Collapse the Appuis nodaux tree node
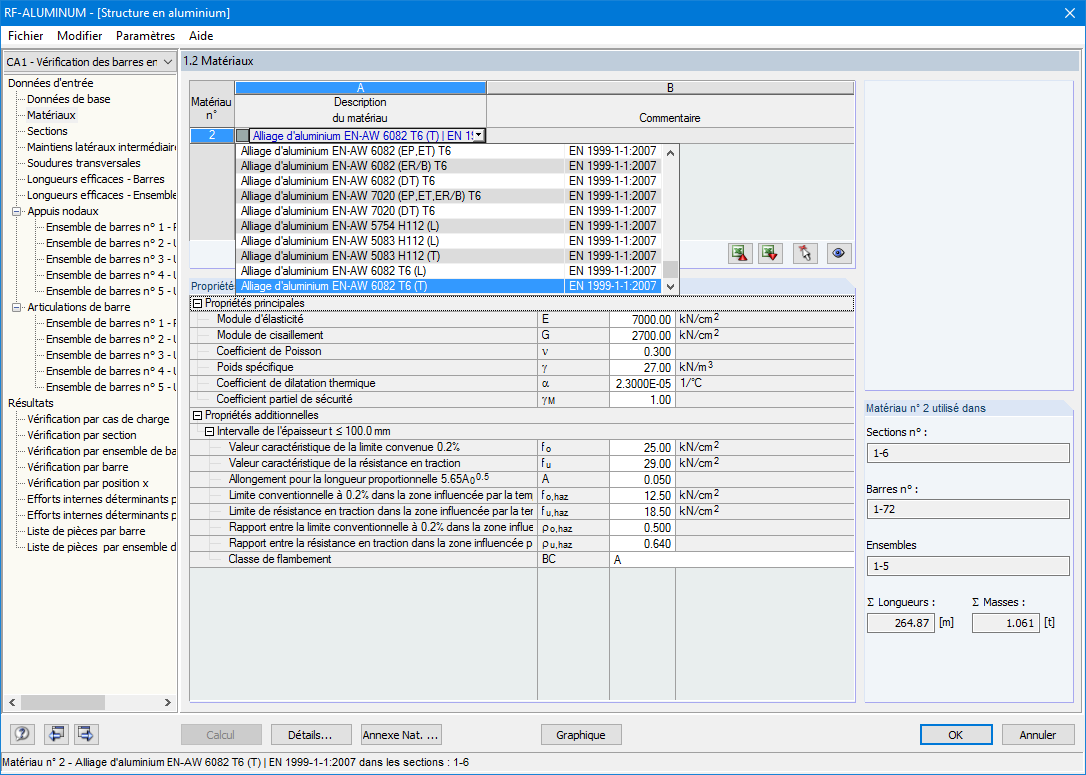1086x775 pixels. point(17,211)
